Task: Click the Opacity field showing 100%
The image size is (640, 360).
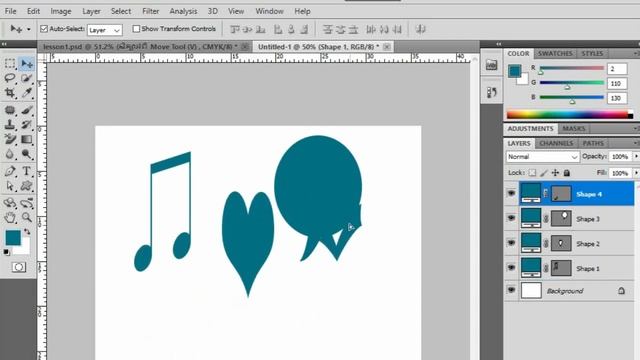Action: (x=620, y=157)
